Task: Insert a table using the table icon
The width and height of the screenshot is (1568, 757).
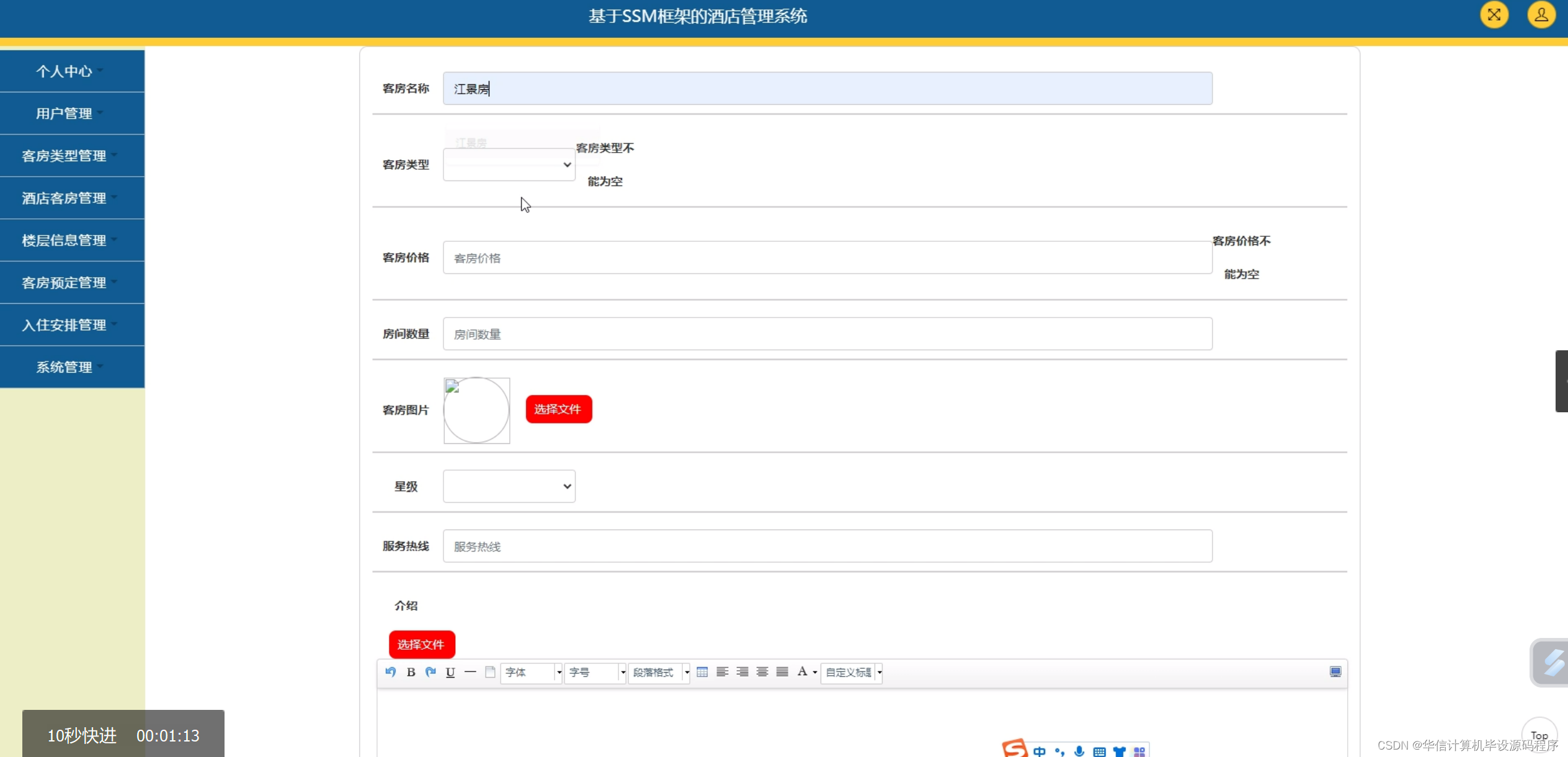Action: 702,672
